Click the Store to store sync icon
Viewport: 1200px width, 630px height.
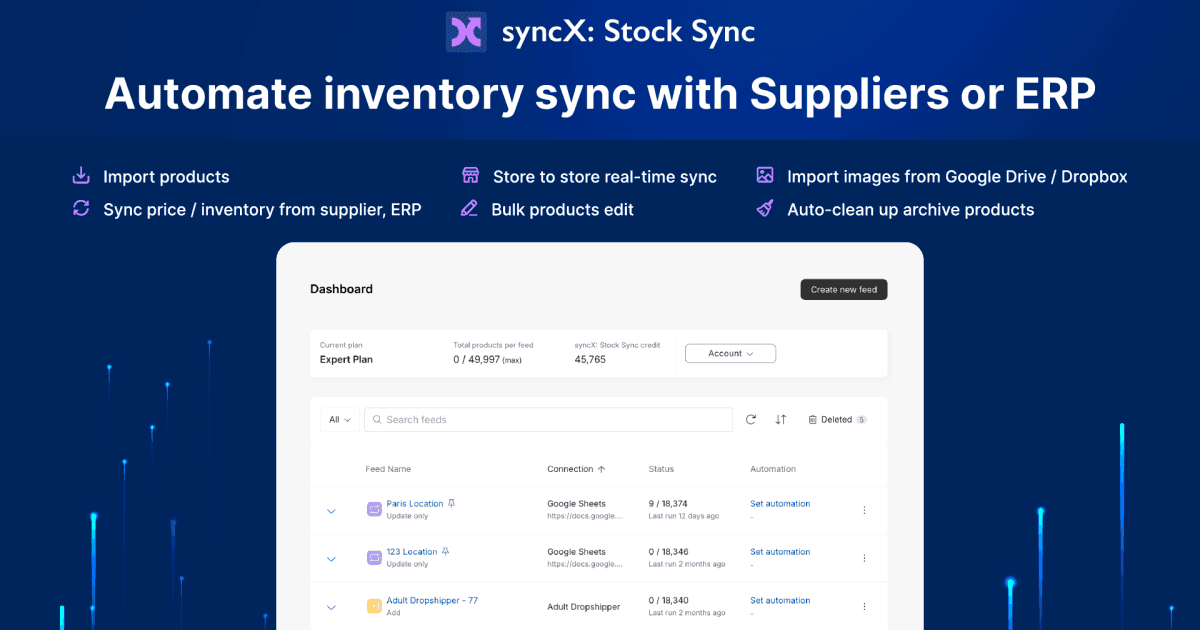(x=470, y=176)
